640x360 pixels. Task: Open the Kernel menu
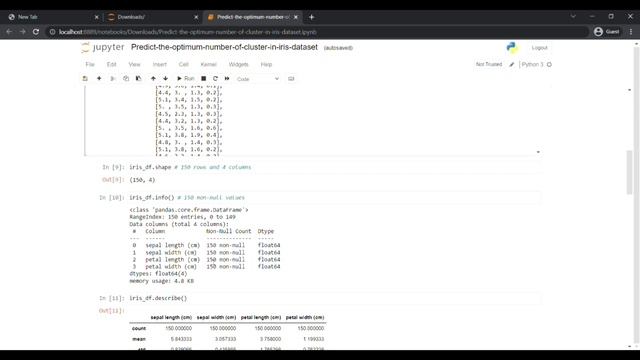point(209,64)
